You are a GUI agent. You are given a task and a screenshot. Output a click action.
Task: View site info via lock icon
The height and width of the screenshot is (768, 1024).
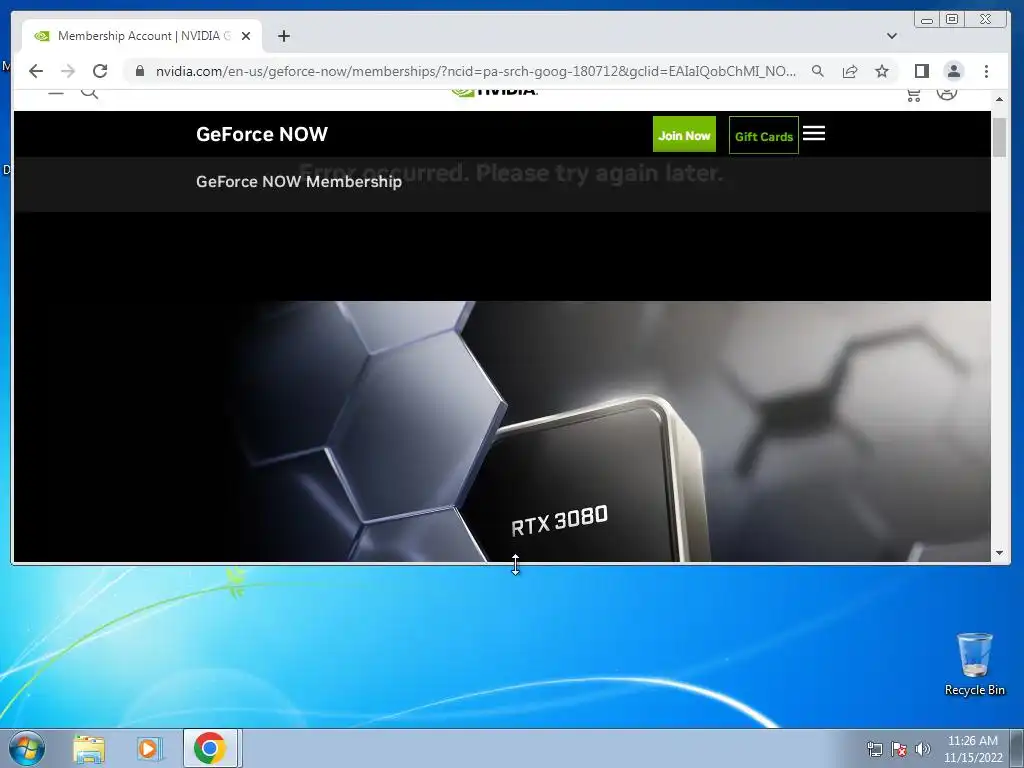point(140,71)
